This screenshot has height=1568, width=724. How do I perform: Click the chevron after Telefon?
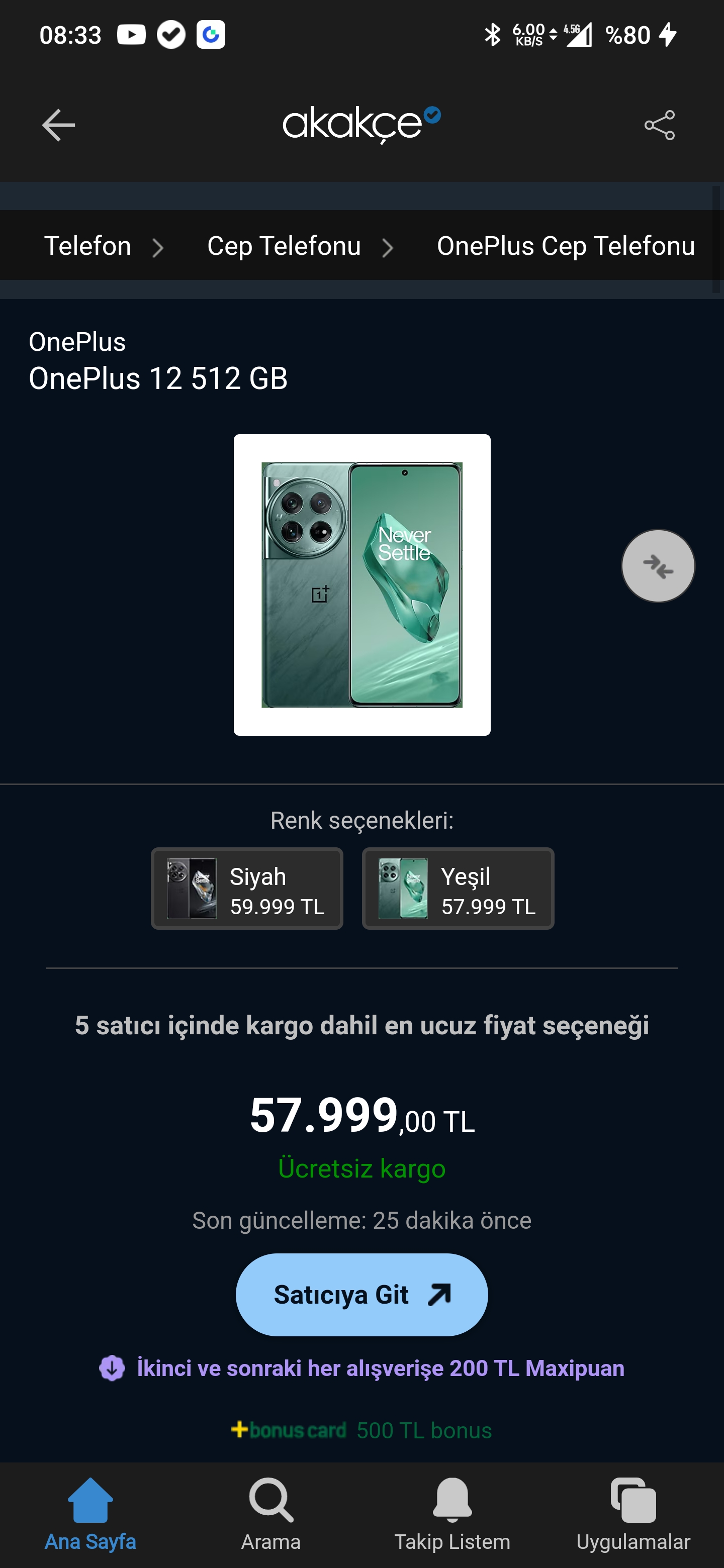point(158,248)
